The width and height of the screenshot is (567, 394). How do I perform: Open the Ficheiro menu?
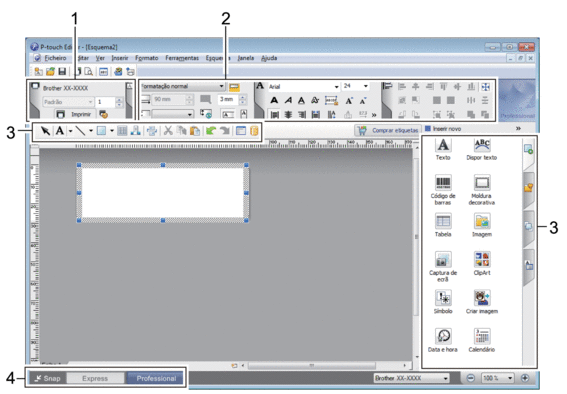(55, 58)
